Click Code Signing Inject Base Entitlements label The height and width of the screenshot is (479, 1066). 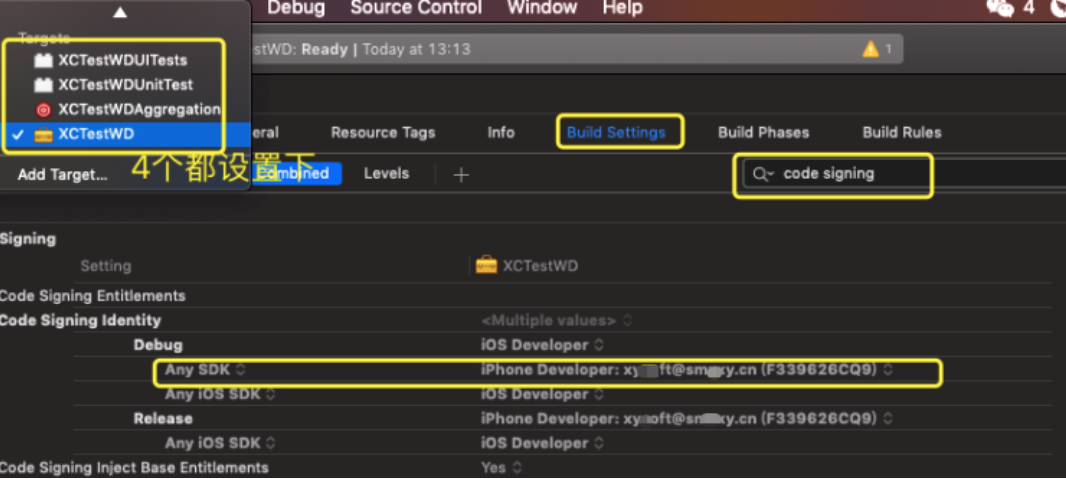pyautogui.click(x=134, y=467)
